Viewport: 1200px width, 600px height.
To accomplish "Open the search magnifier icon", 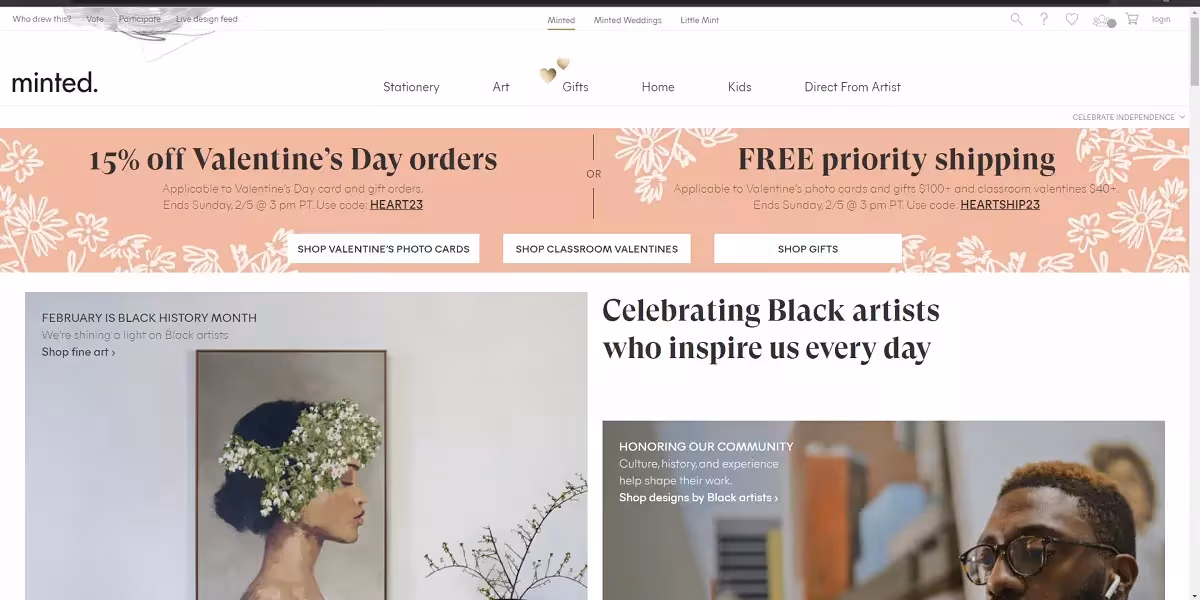I will [x=1016, y=19].
